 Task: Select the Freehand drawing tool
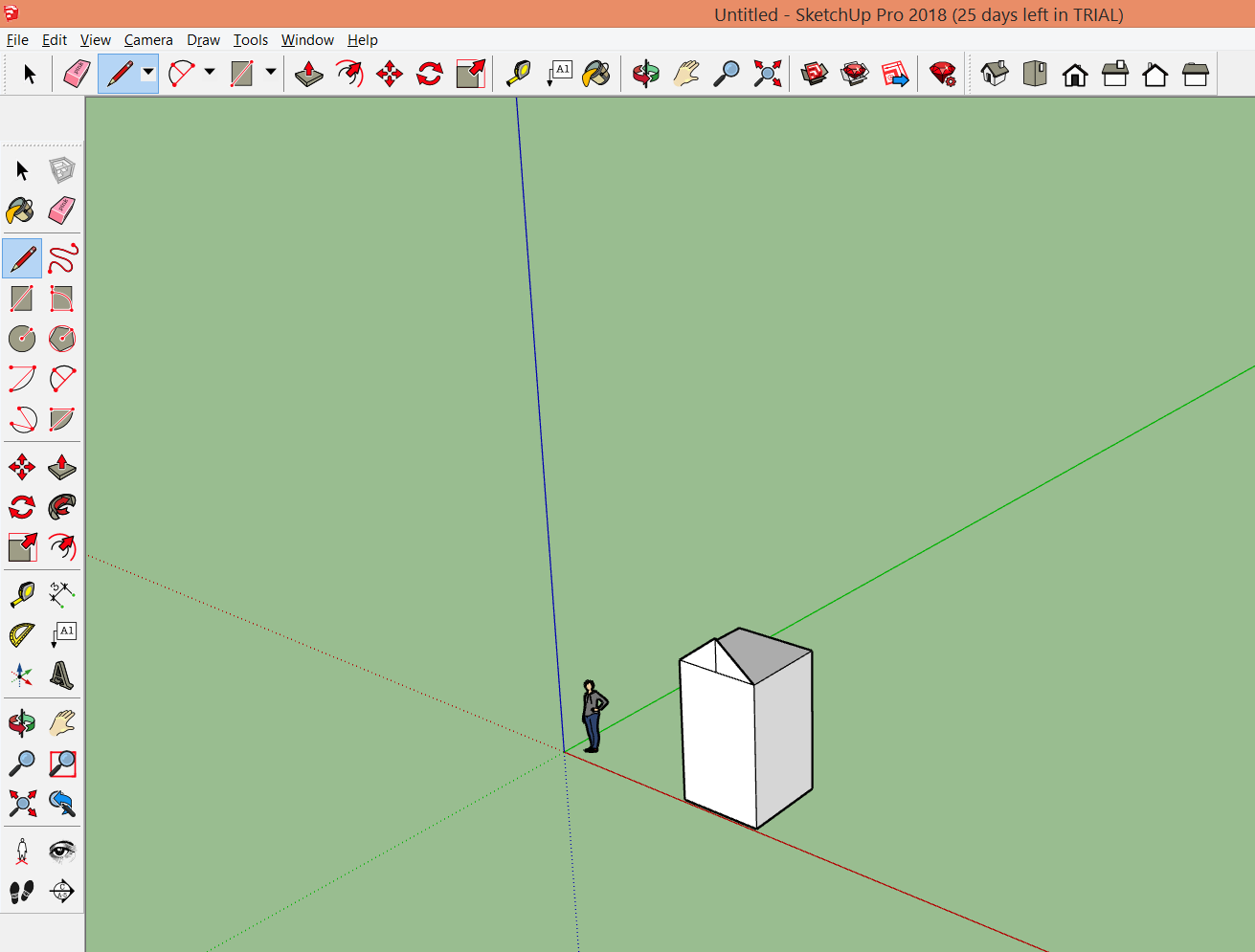coord(61,258)
